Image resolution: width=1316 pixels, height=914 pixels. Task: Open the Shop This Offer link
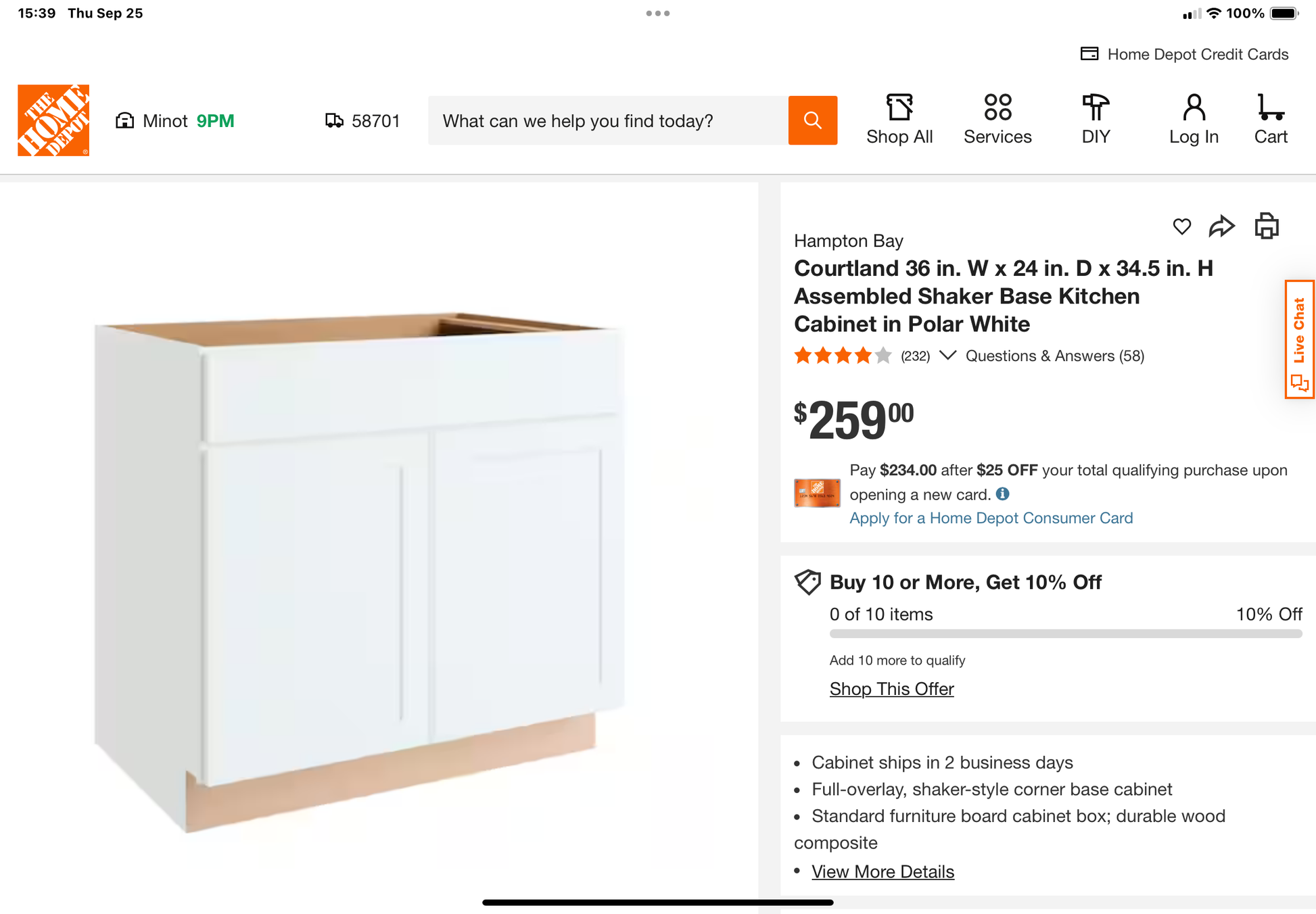[x=891, y=689]
